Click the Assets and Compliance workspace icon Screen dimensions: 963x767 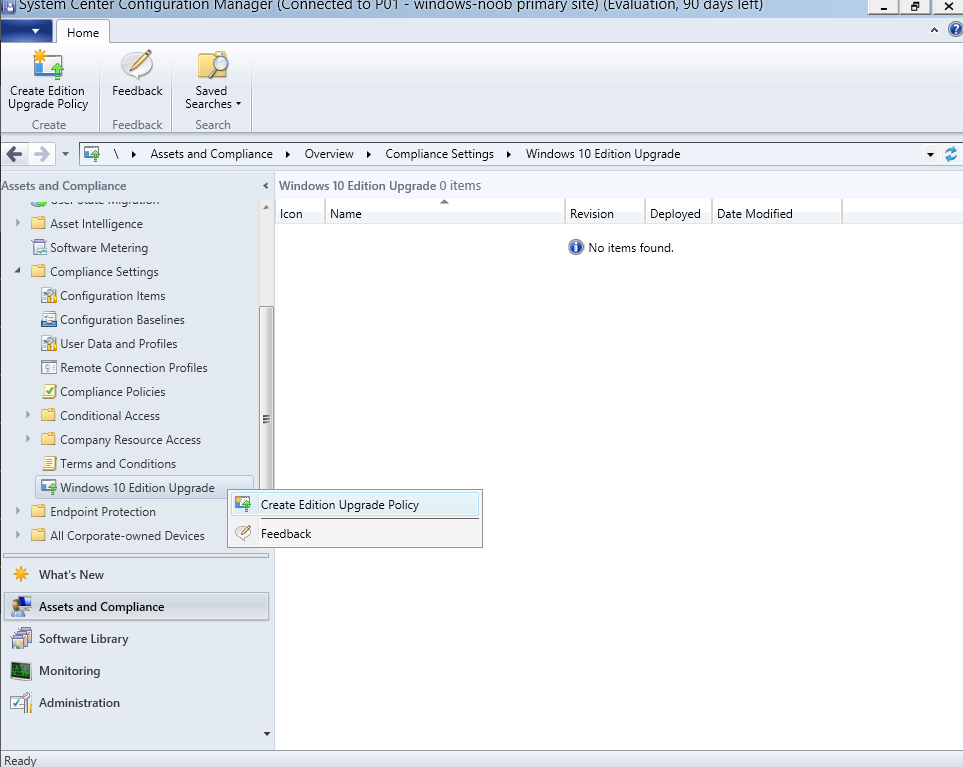pyautogui.click(x=21, y=606)
